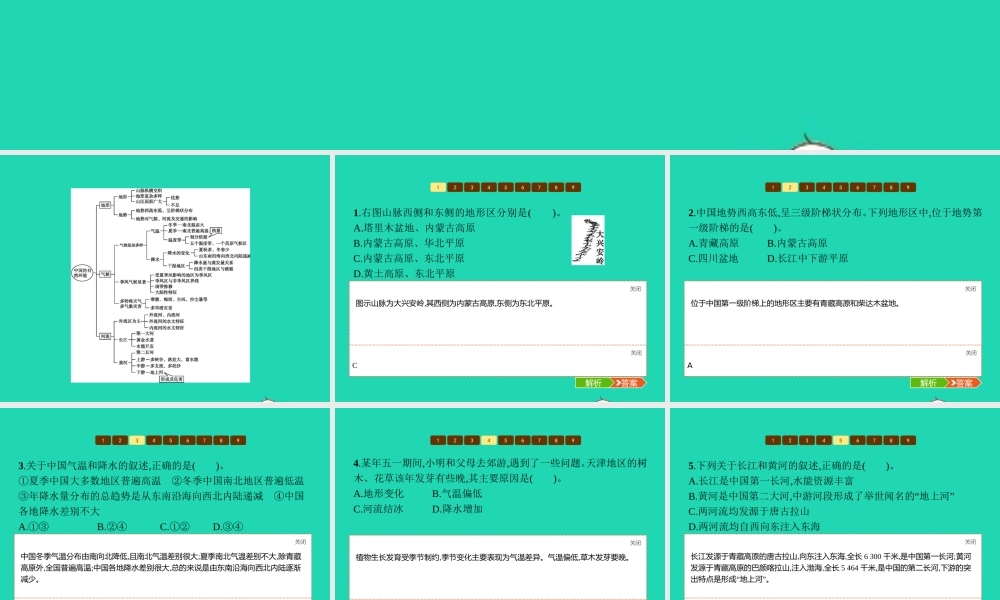Viewport: 1000px width, 600px height.
Task: Select tab 7 in question 1 slide
Action: point(540,187)
